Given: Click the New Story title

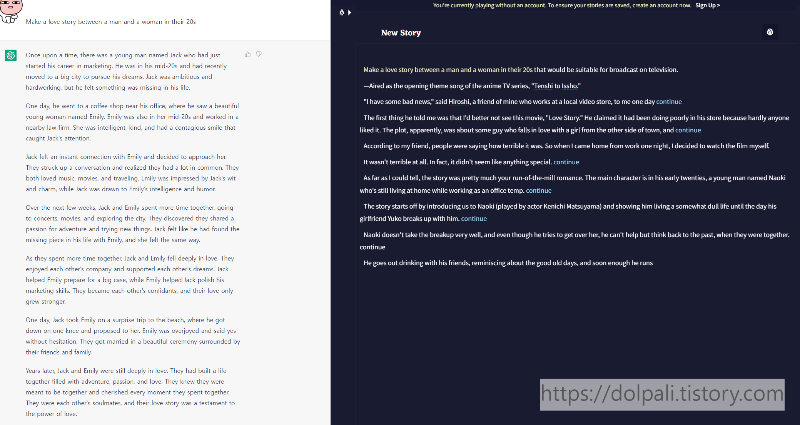Looking at the screenshot, I should tap(401, 33).
